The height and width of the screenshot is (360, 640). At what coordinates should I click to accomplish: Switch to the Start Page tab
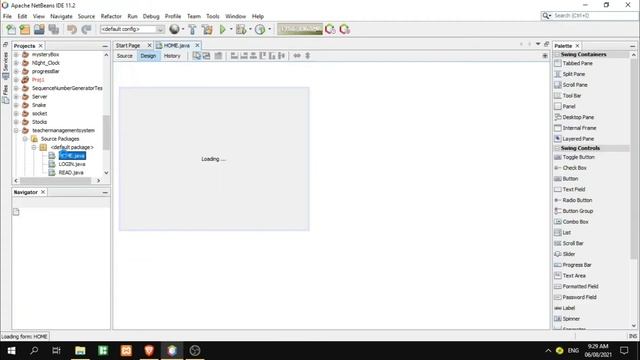pos(128,45)
